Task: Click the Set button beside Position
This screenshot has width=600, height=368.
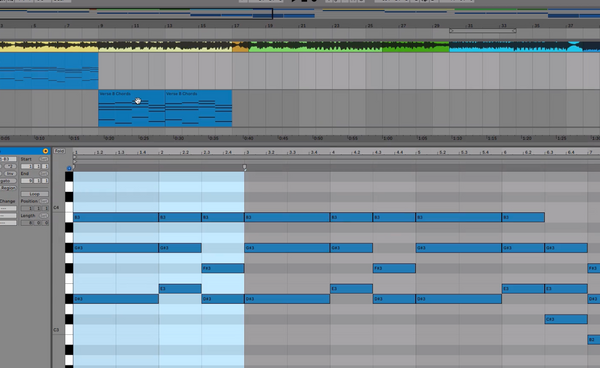Action: (44, 201)
